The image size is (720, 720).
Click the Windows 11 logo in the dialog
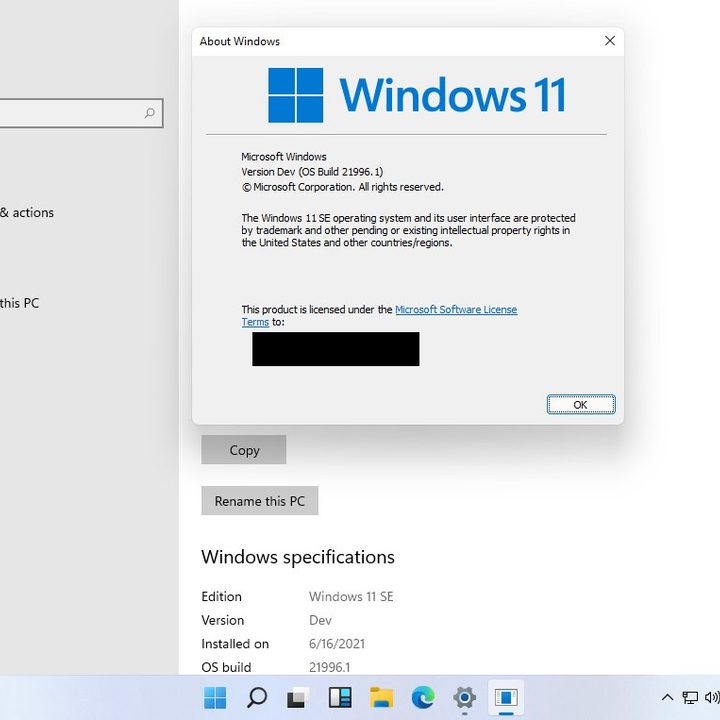(417, 95)
